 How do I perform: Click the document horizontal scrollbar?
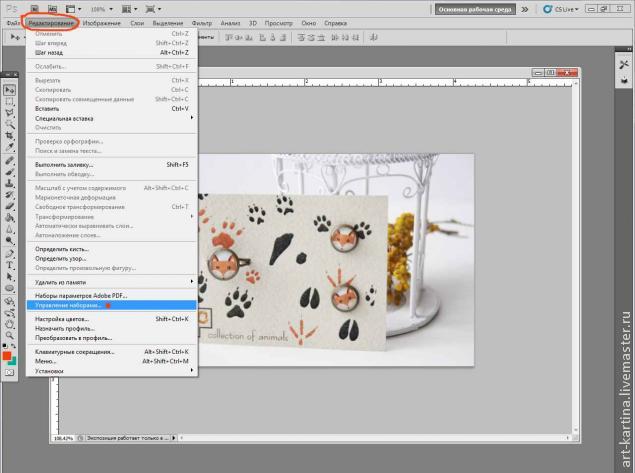(x=374, y=438)
